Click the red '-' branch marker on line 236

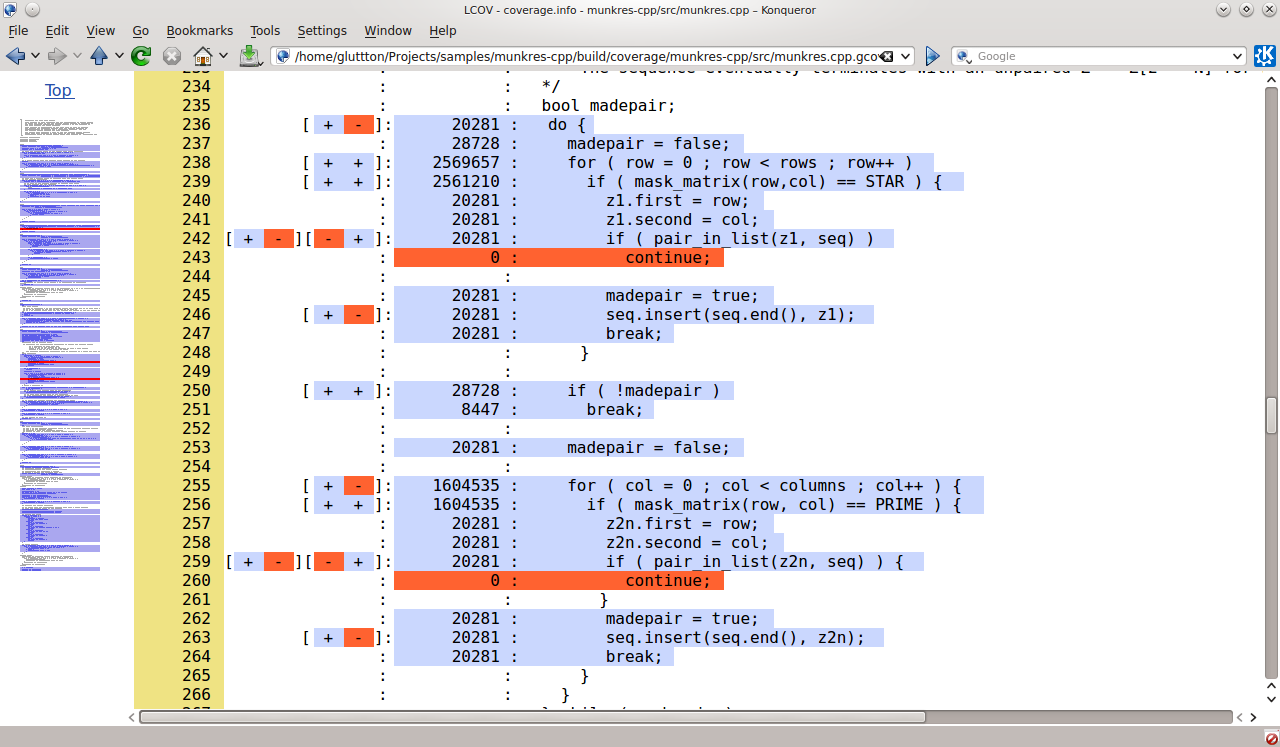358,124
